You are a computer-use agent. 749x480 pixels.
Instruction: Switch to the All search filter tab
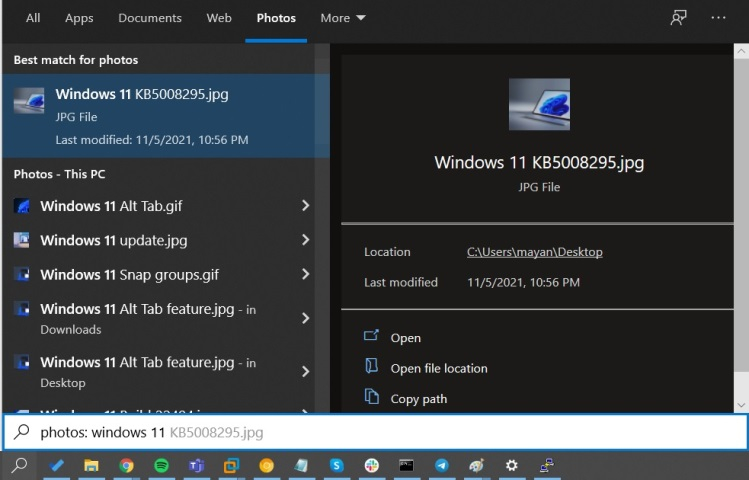[33, 18]
